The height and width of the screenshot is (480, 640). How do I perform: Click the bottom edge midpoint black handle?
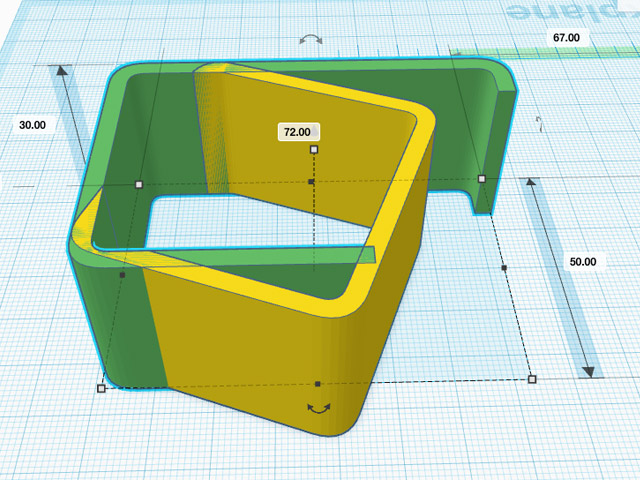[317, 384]
